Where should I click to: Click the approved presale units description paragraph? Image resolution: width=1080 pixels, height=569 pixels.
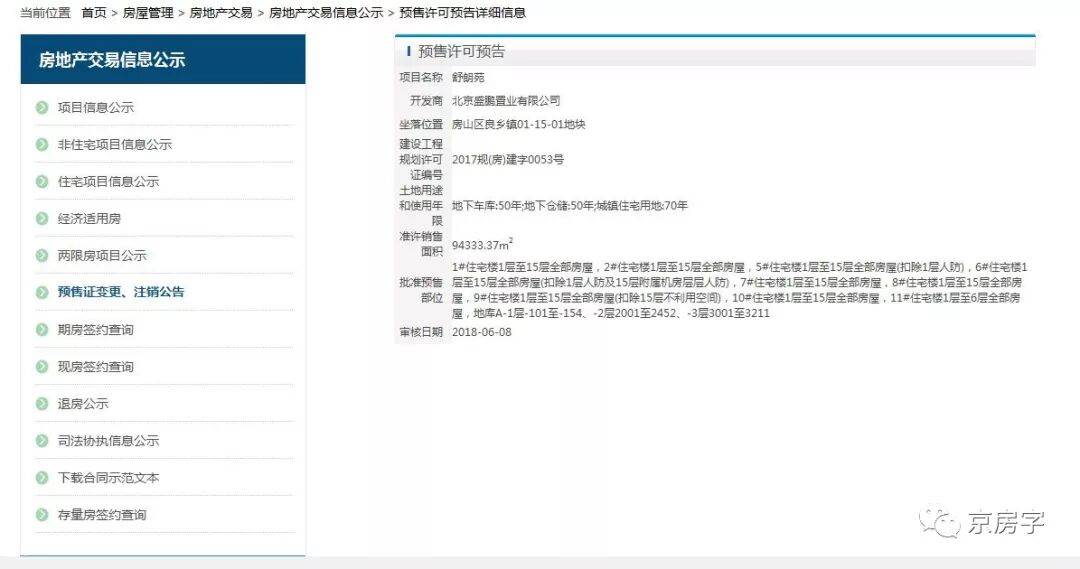point(740,290)
